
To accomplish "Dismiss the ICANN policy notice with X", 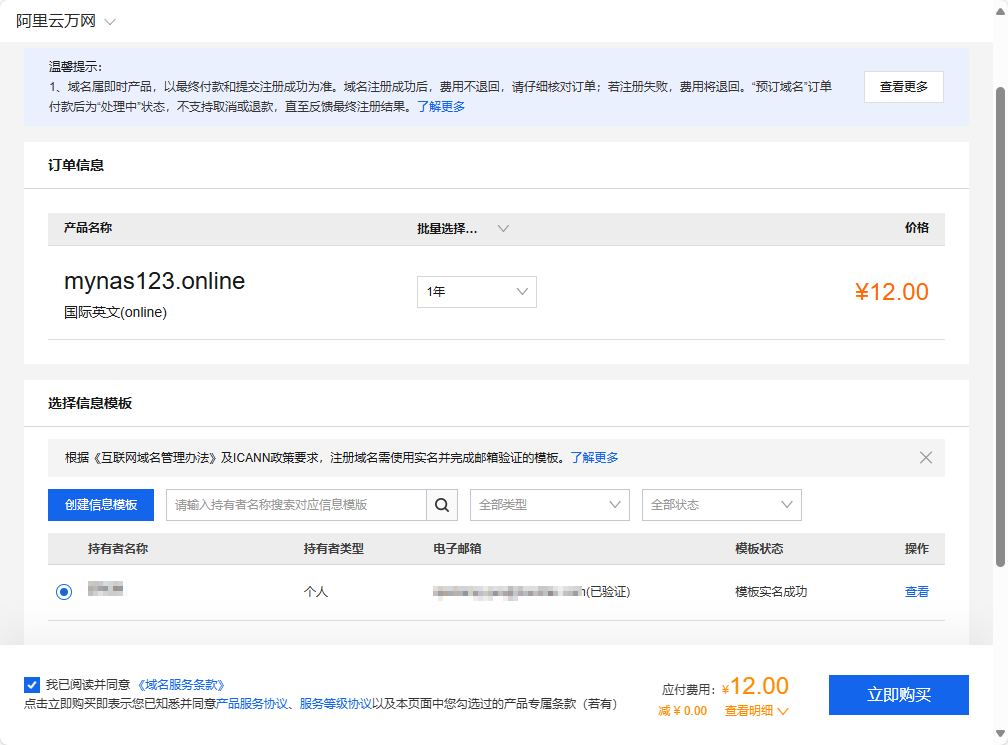I will 925,458.
